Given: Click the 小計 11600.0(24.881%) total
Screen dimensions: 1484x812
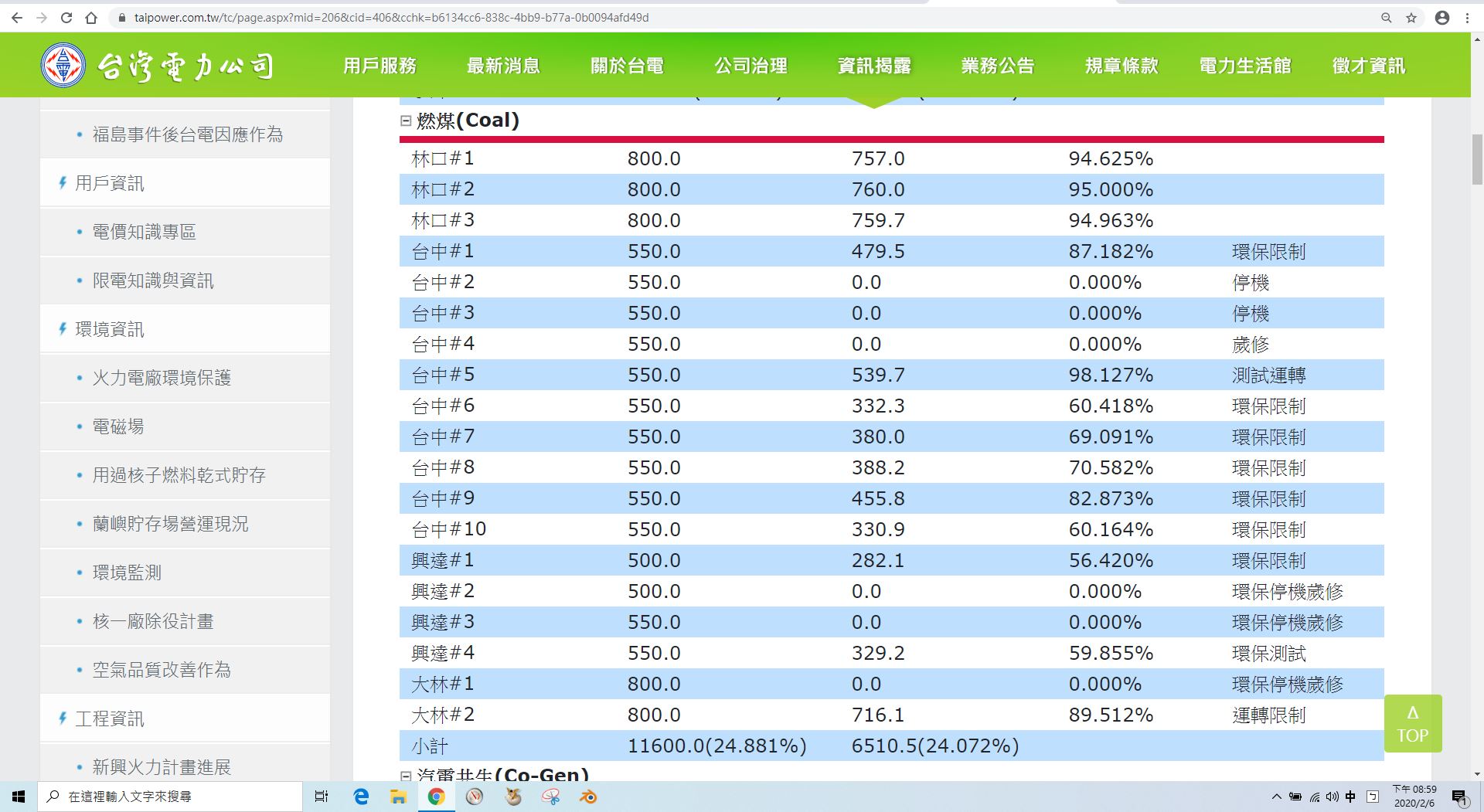Looking at the screenshot, I should [x=716, y=746].
